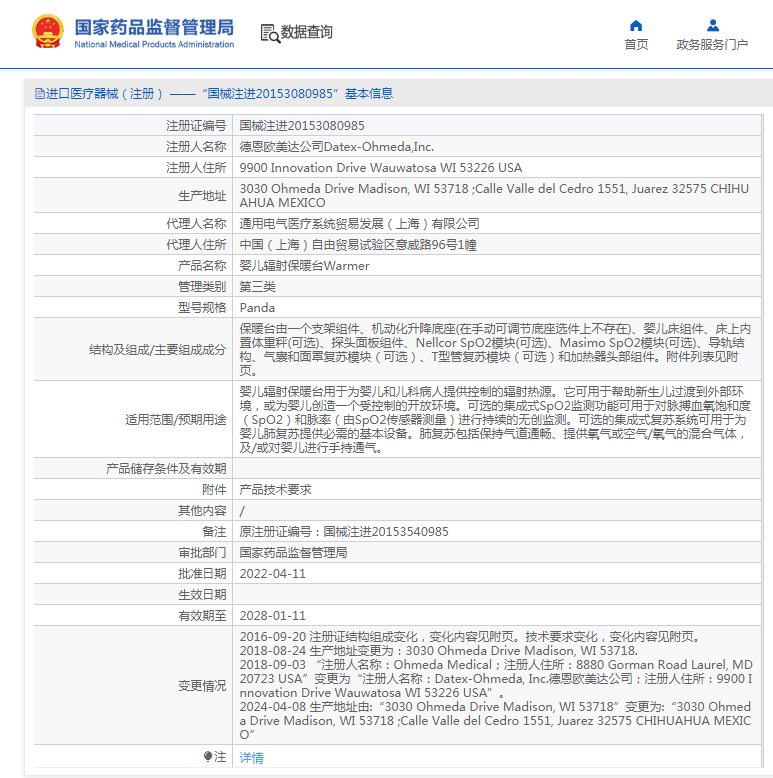Select approving department 国家药品监督管理局 cell
This screenshot has height=778, width=773.
(x=293, y=553)
